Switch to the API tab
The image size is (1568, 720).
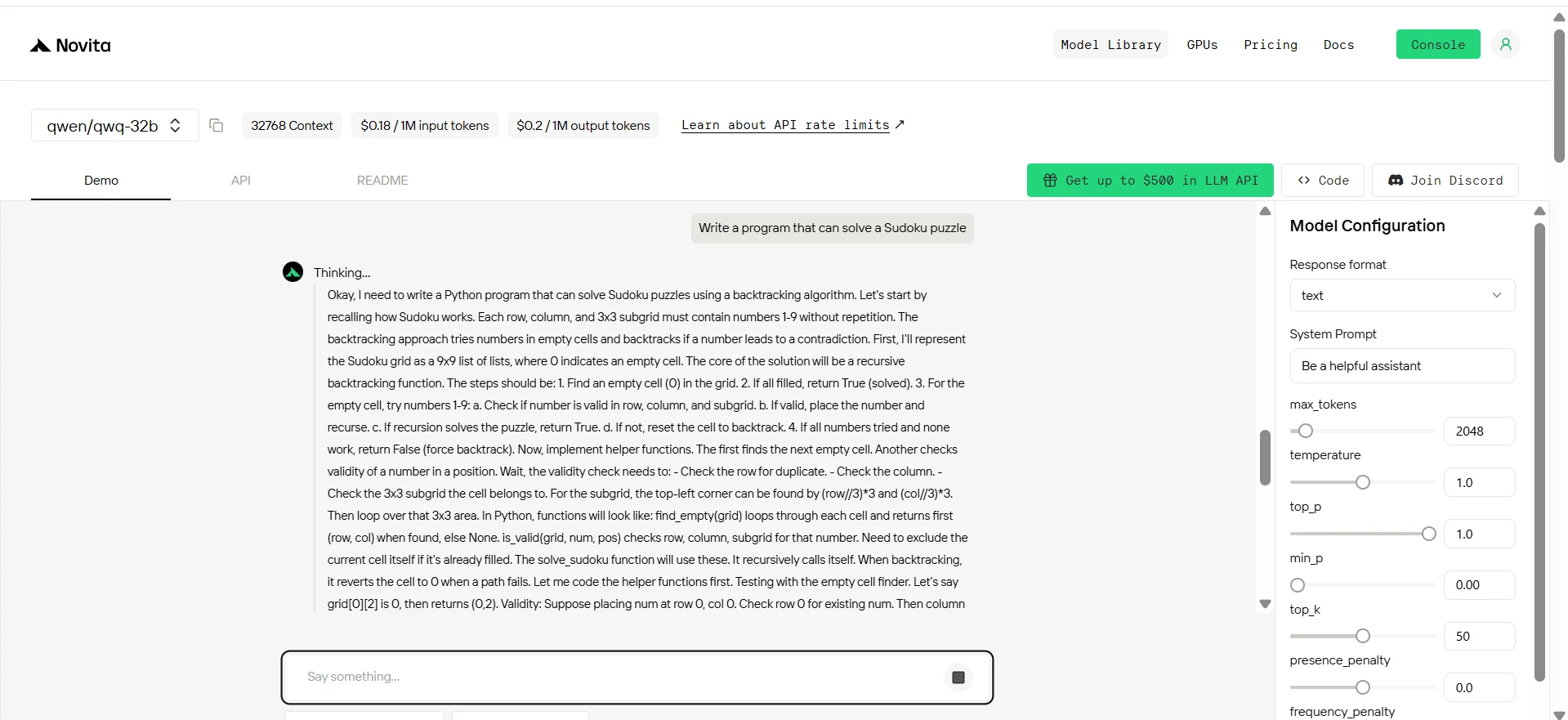[241, 181]
